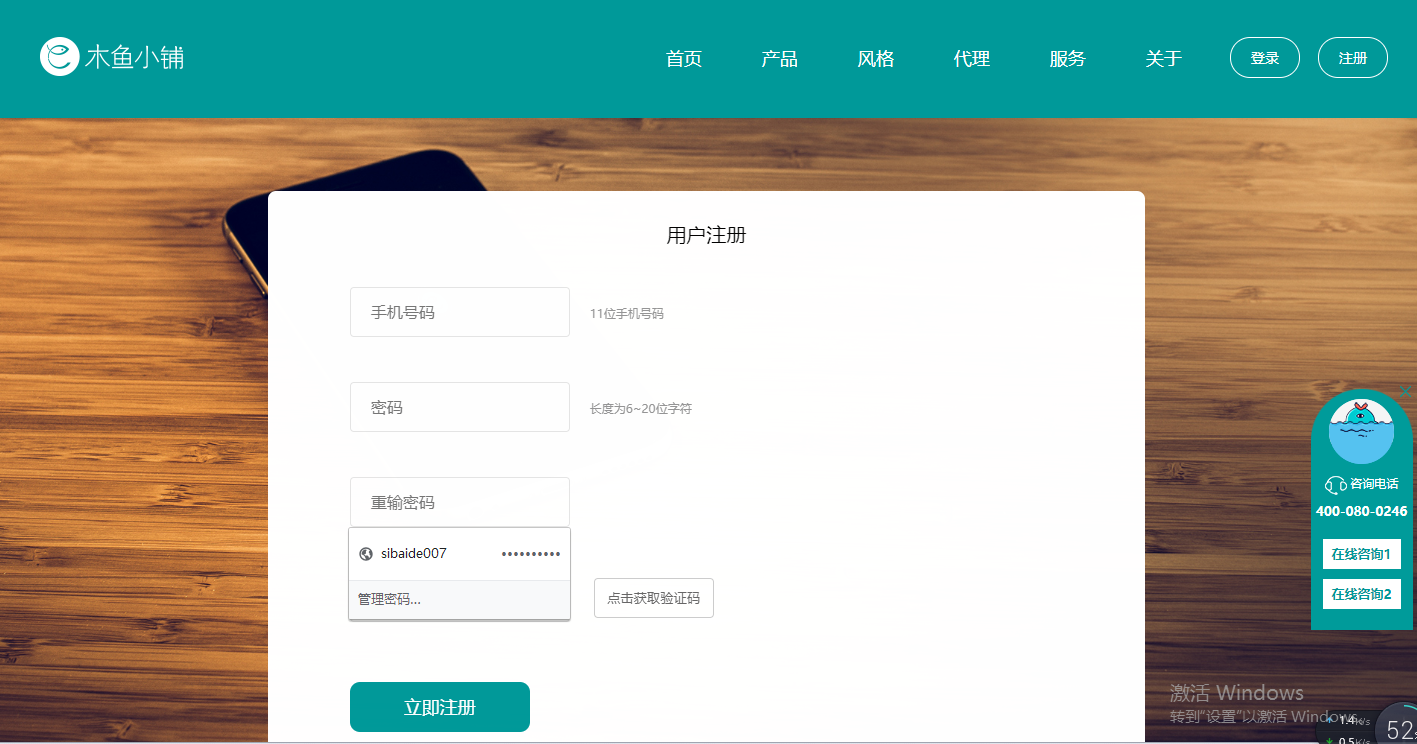The width and height of the screenshot is (1417, 744).
Task: Open the 关于 page link
Action: [1163, 58]
